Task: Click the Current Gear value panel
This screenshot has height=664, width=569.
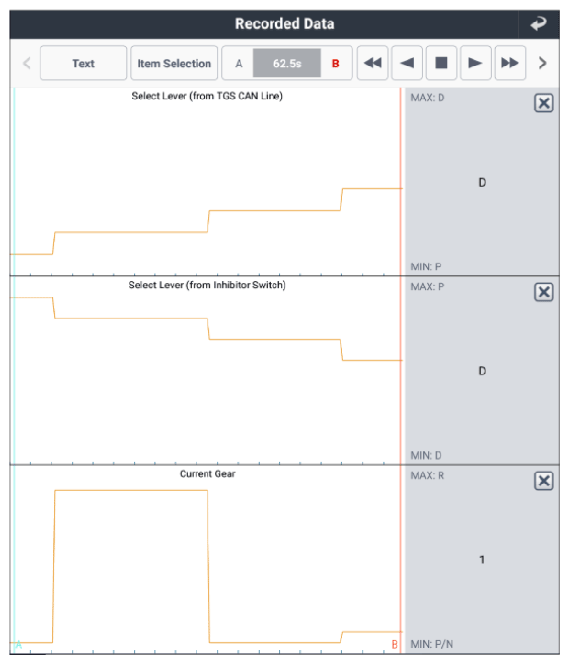Action: point(482,559)
